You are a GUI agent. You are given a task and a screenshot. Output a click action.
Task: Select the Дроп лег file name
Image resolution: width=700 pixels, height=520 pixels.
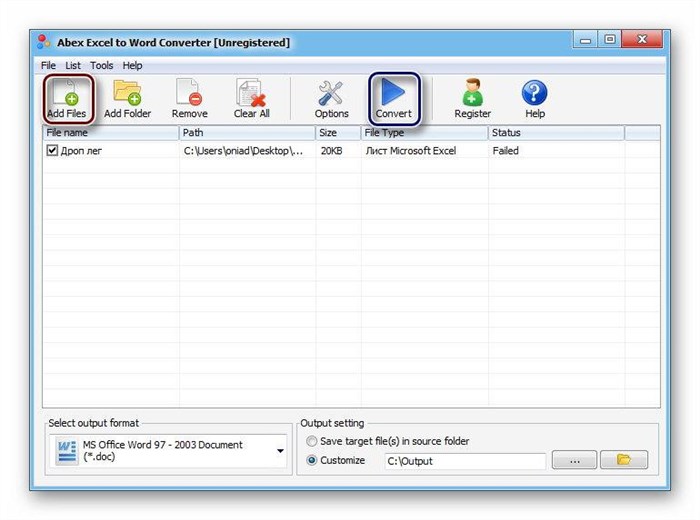click(81, 151)
